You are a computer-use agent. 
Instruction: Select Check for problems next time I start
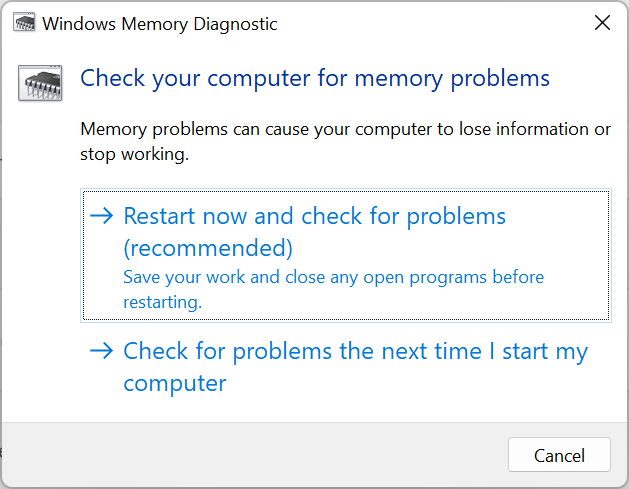pyautogui.click(x=355, y=351)
